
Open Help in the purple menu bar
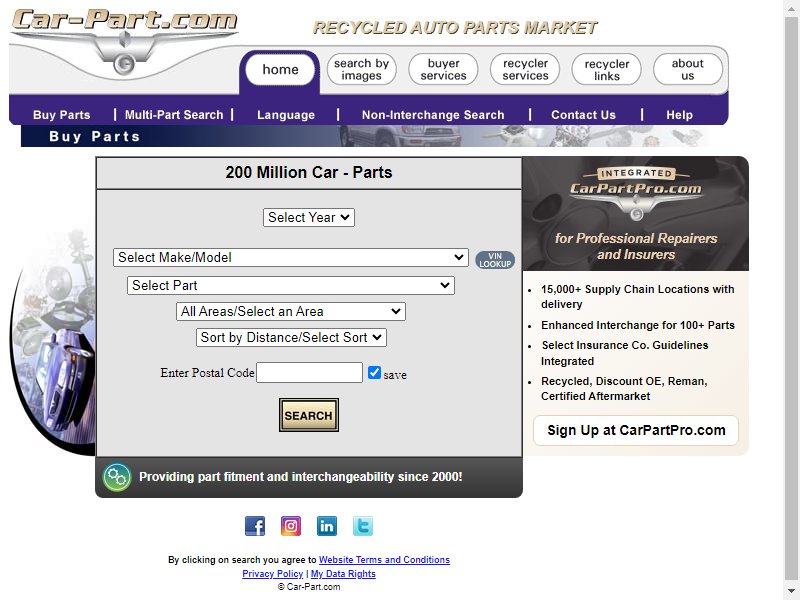coord(679,115)
